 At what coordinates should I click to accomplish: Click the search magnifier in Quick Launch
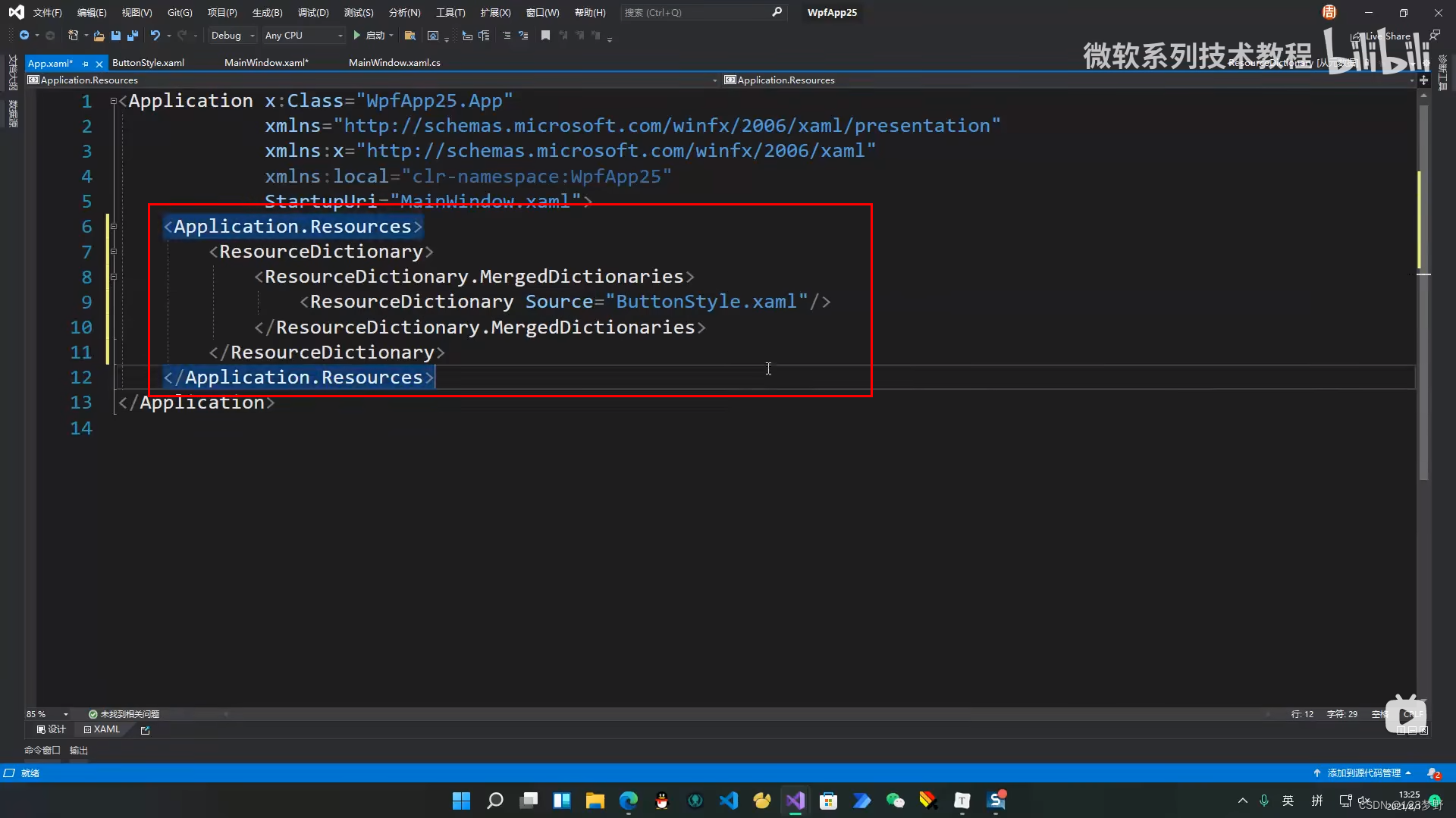pos(777,12)
